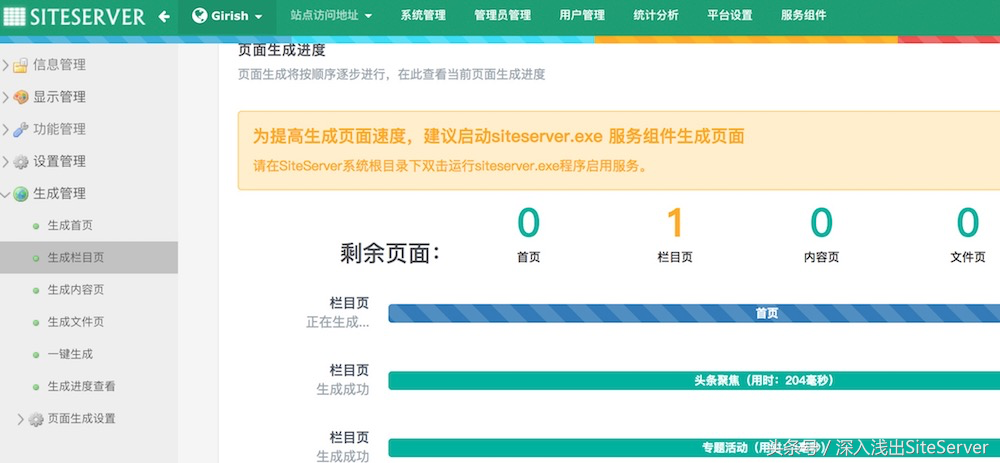Collapse the 生成管理 tree chevron

pyautogui.click(x=6, y=194)
